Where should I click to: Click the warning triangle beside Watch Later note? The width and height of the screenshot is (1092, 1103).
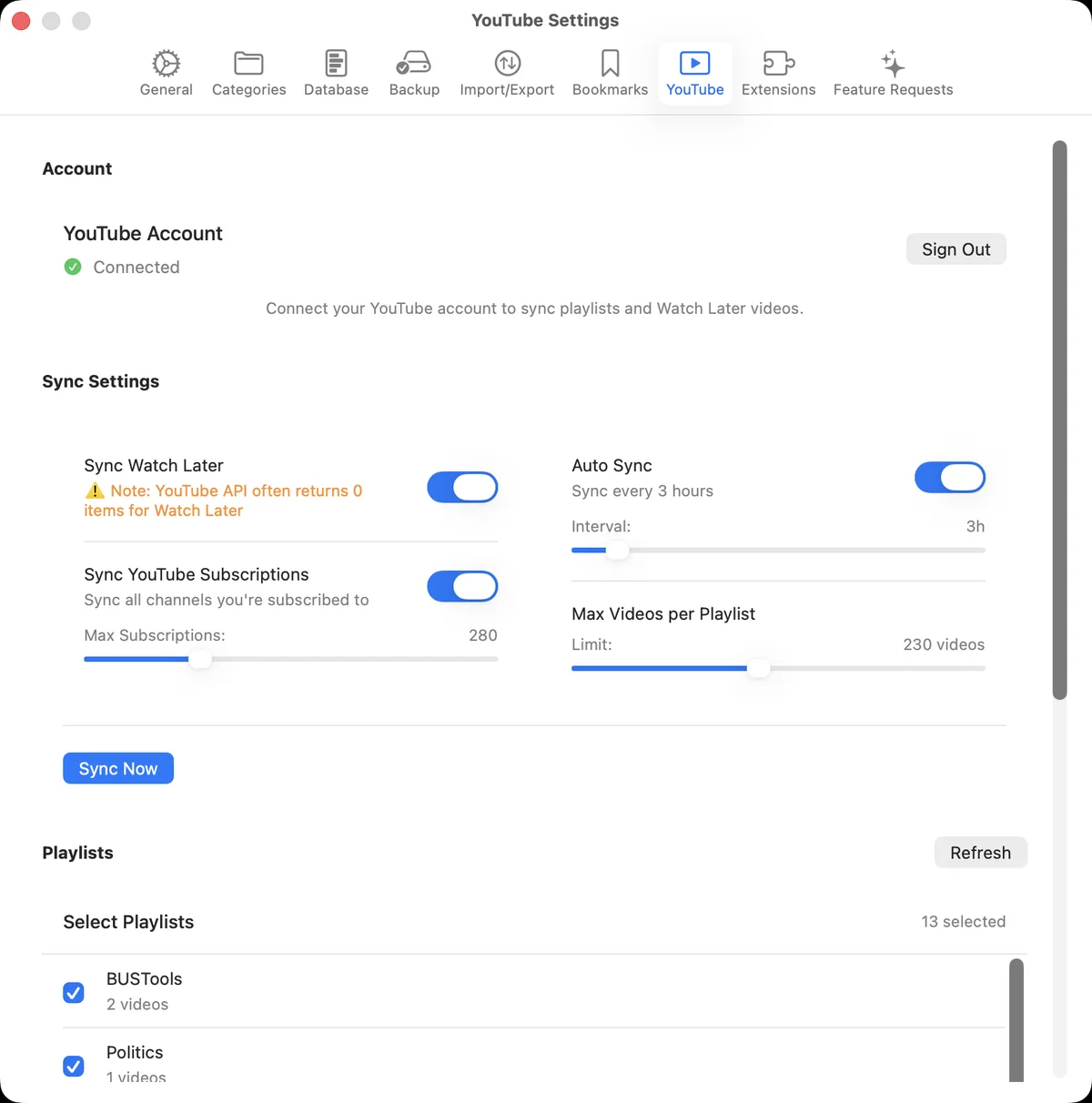95,491
